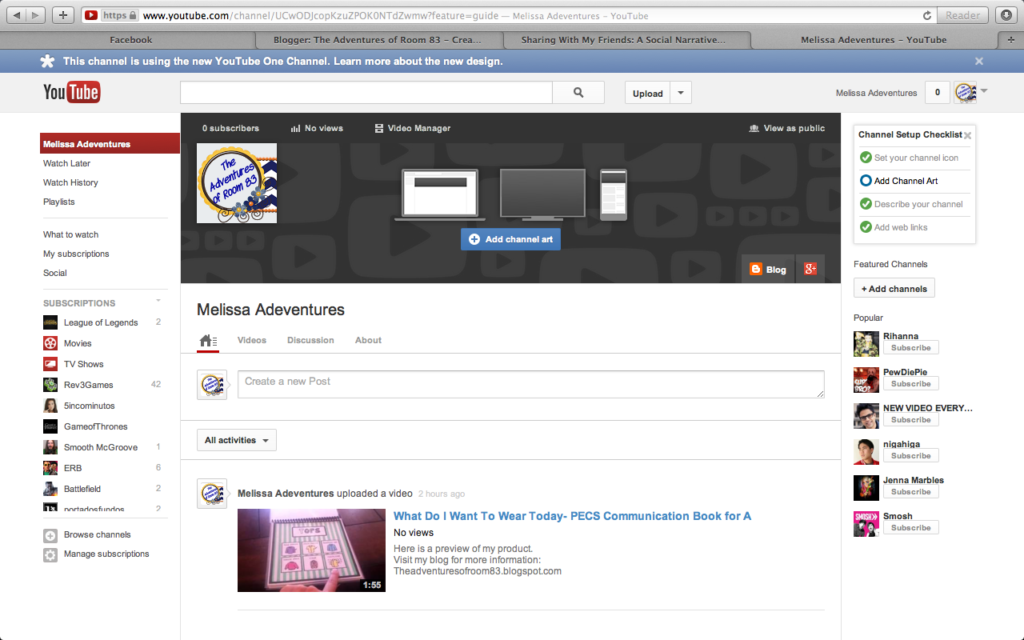1024x640 pixels.
Task: Click Safari's Reader button
Action: [x=963, y=15]
